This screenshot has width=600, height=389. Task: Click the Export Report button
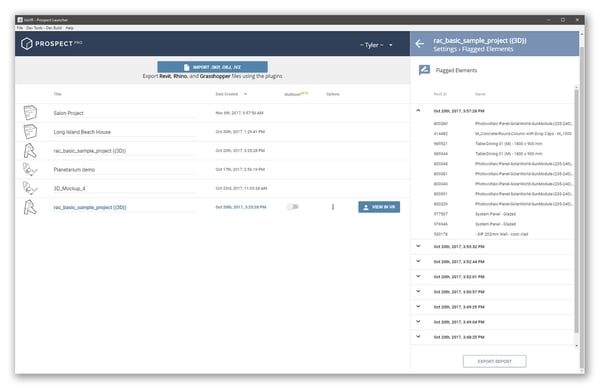point(494,361)
